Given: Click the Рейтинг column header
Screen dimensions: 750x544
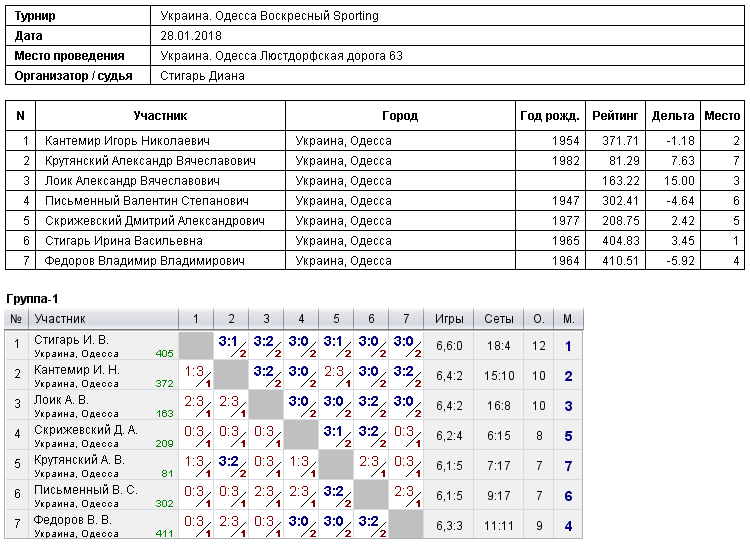Looking at the screenshot, I should pyautogui.click(x=615, y=116).
